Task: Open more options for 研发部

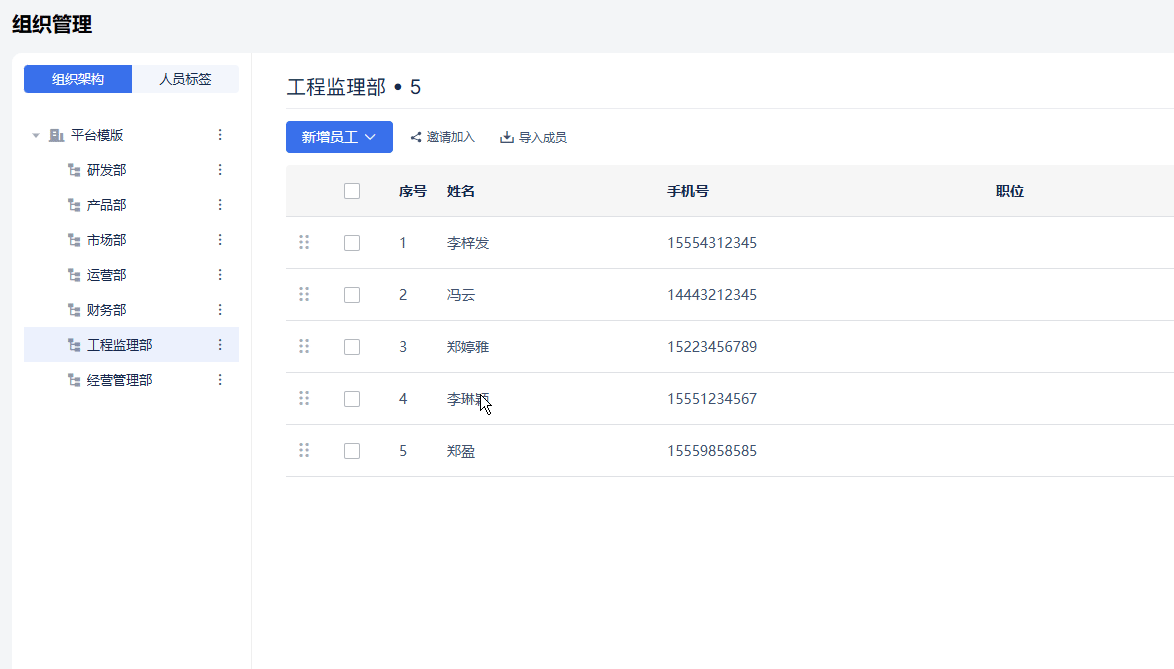Action: (220, 170)
